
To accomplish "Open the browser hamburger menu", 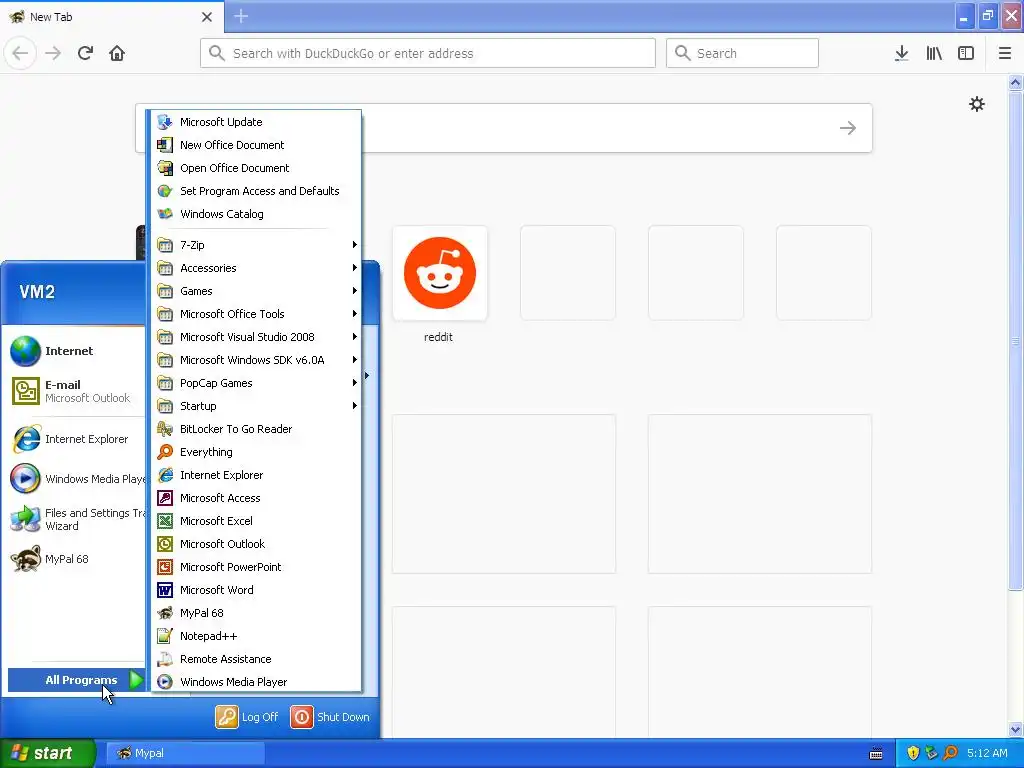I will 1005,53.
